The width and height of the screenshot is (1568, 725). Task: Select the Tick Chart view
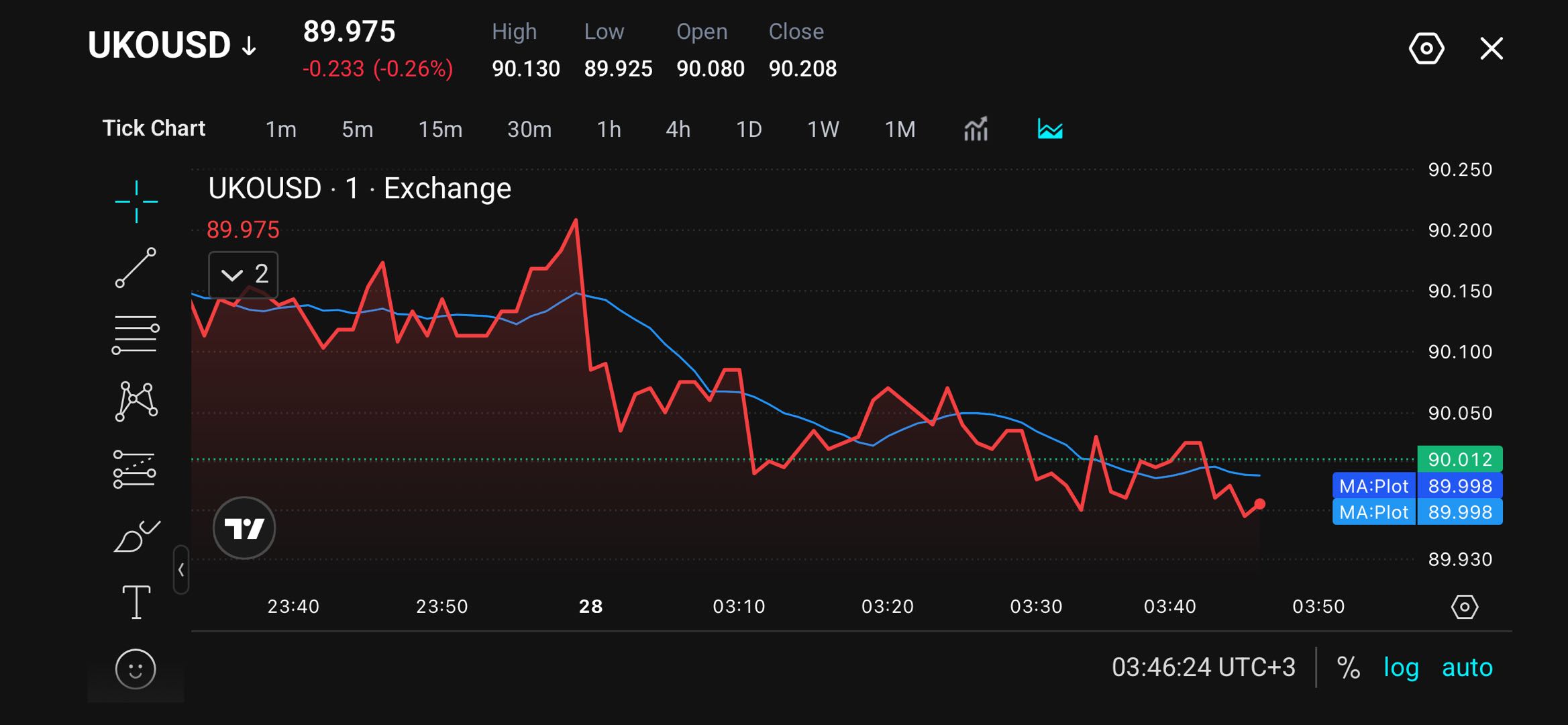(154, 128)
